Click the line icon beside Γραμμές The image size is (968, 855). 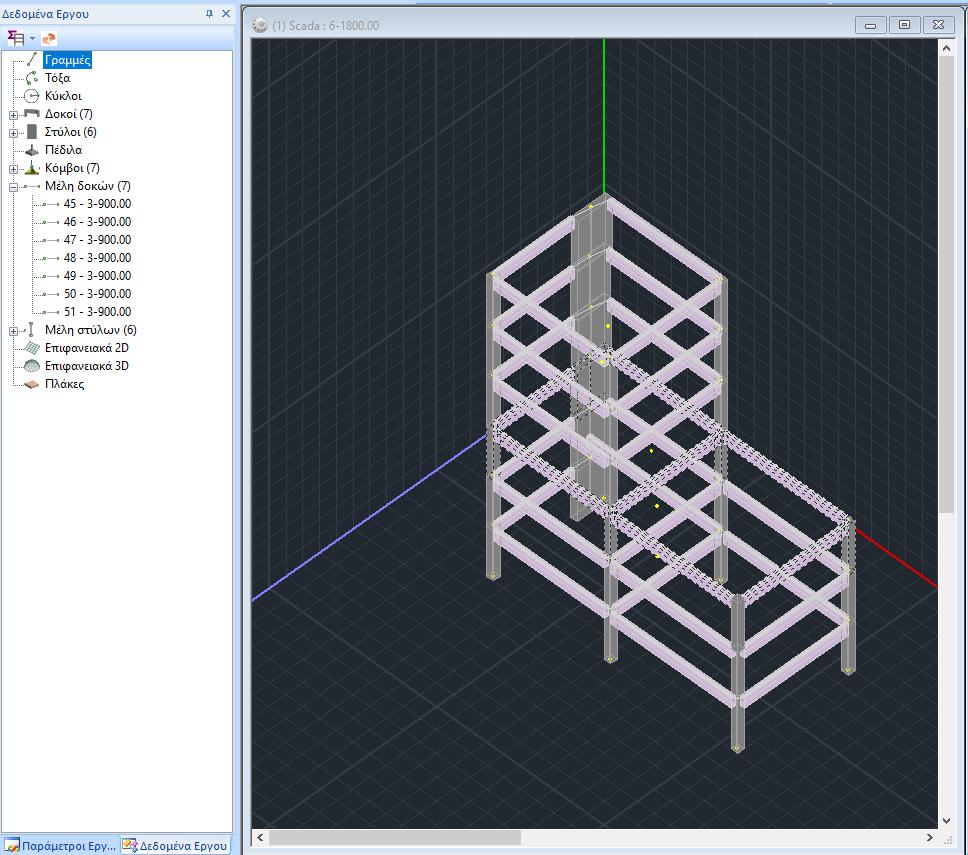[x=32, y=60]
